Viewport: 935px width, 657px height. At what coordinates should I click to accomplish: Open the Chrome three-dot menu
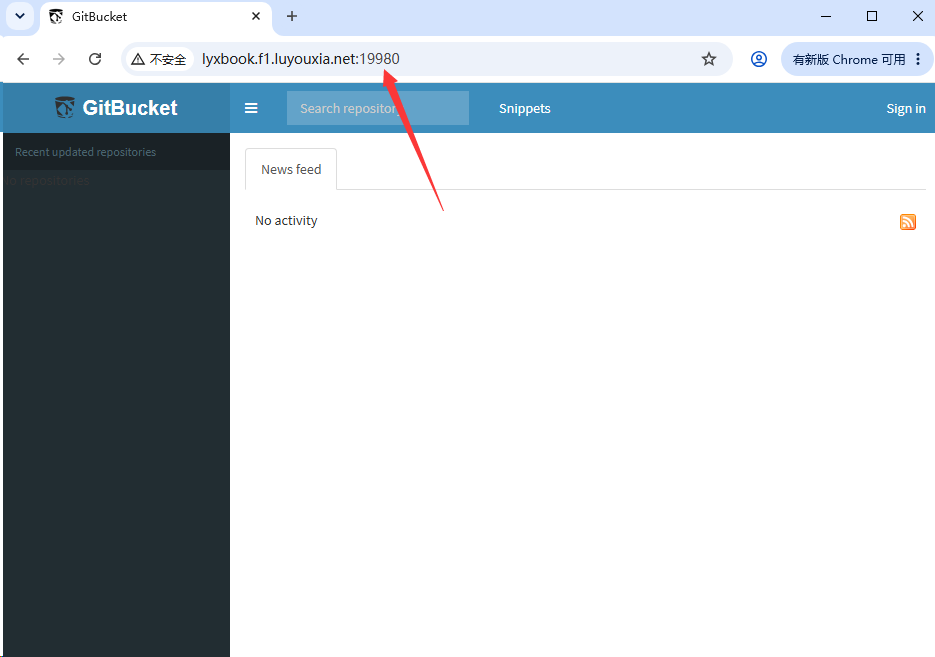click(x=918, y=59)
